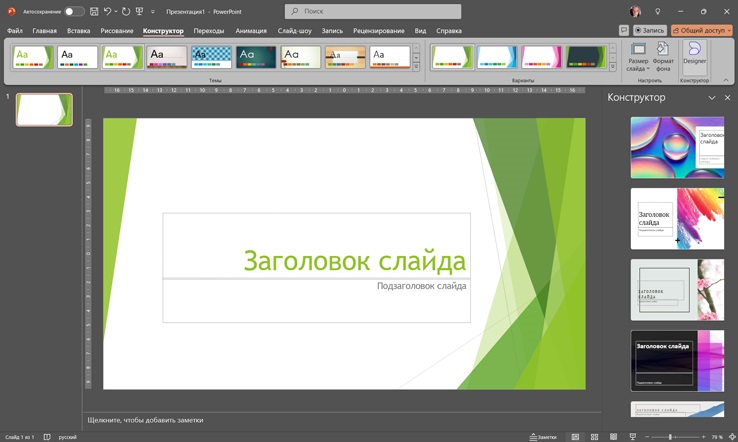
Task: Open the Конструктор pane options dropdown
Action: coord(712,98)
